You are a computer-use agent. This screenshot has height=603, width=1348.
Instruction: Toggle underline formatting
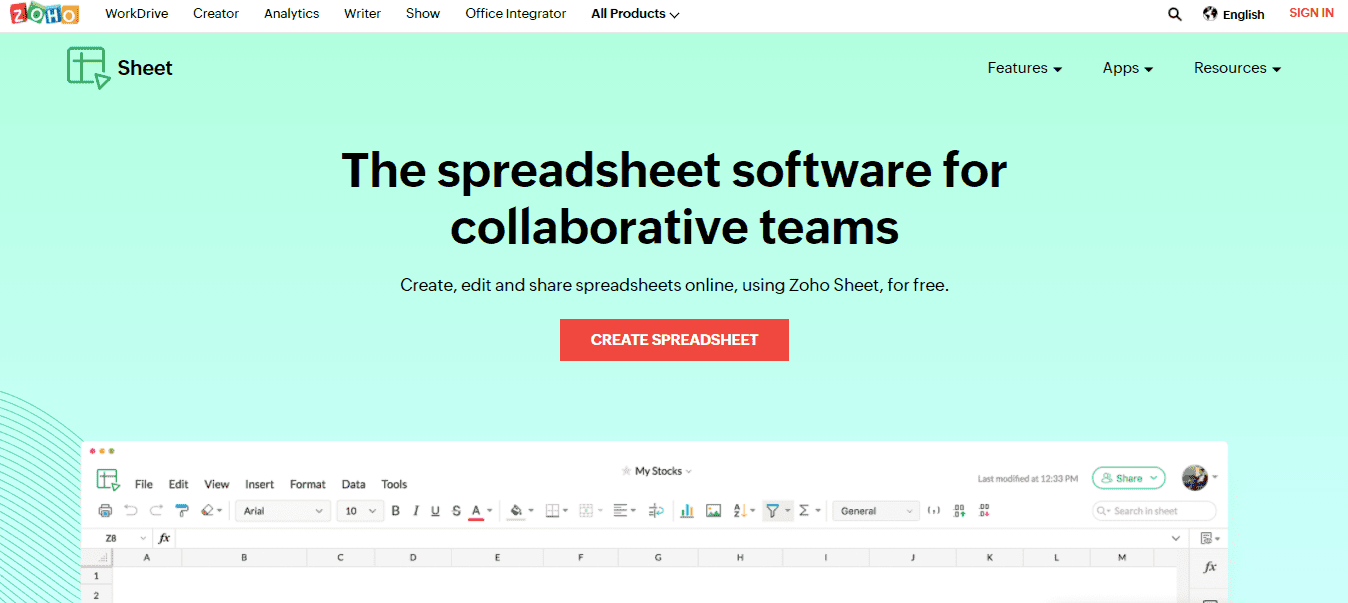click(x=435, y=511)
